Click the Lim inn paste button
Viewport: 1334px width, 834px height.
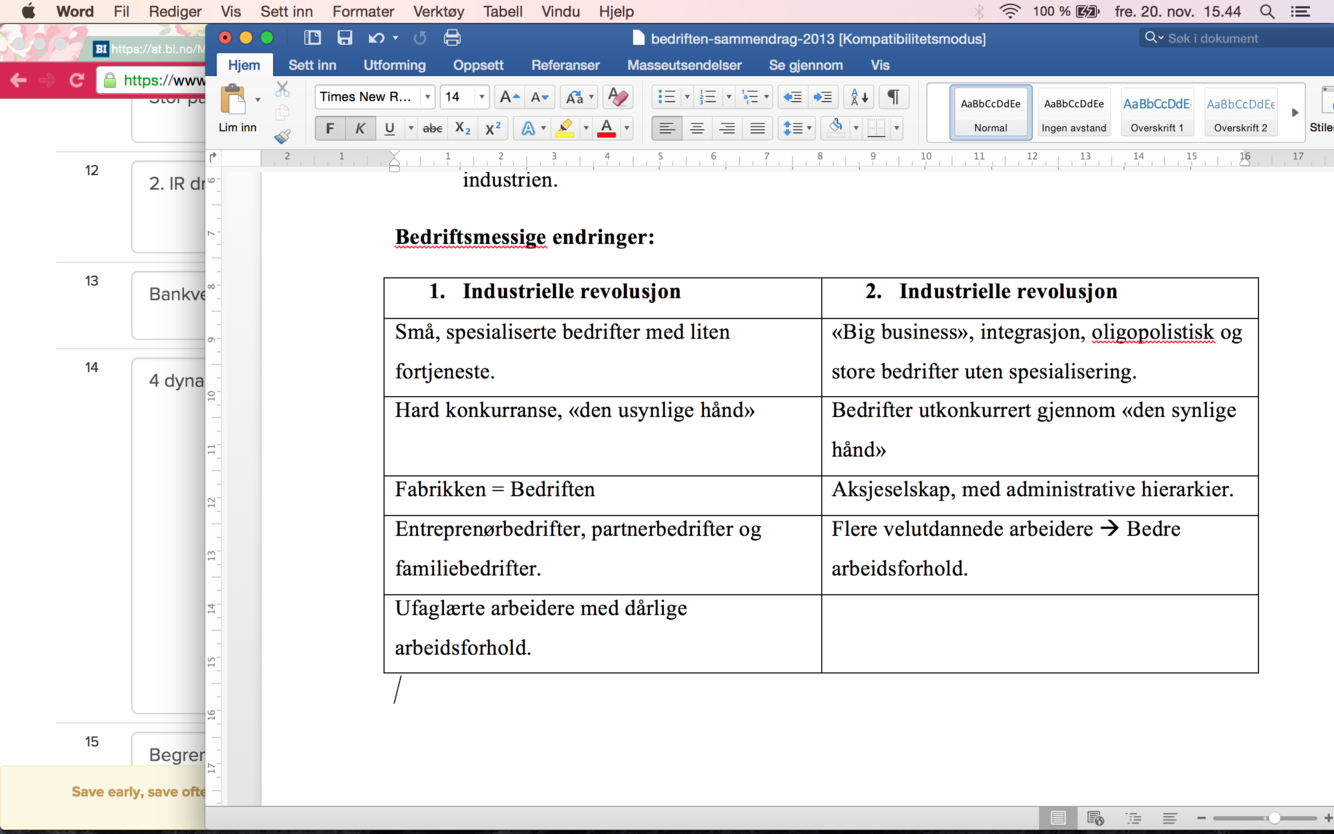(x=237, y=109)
